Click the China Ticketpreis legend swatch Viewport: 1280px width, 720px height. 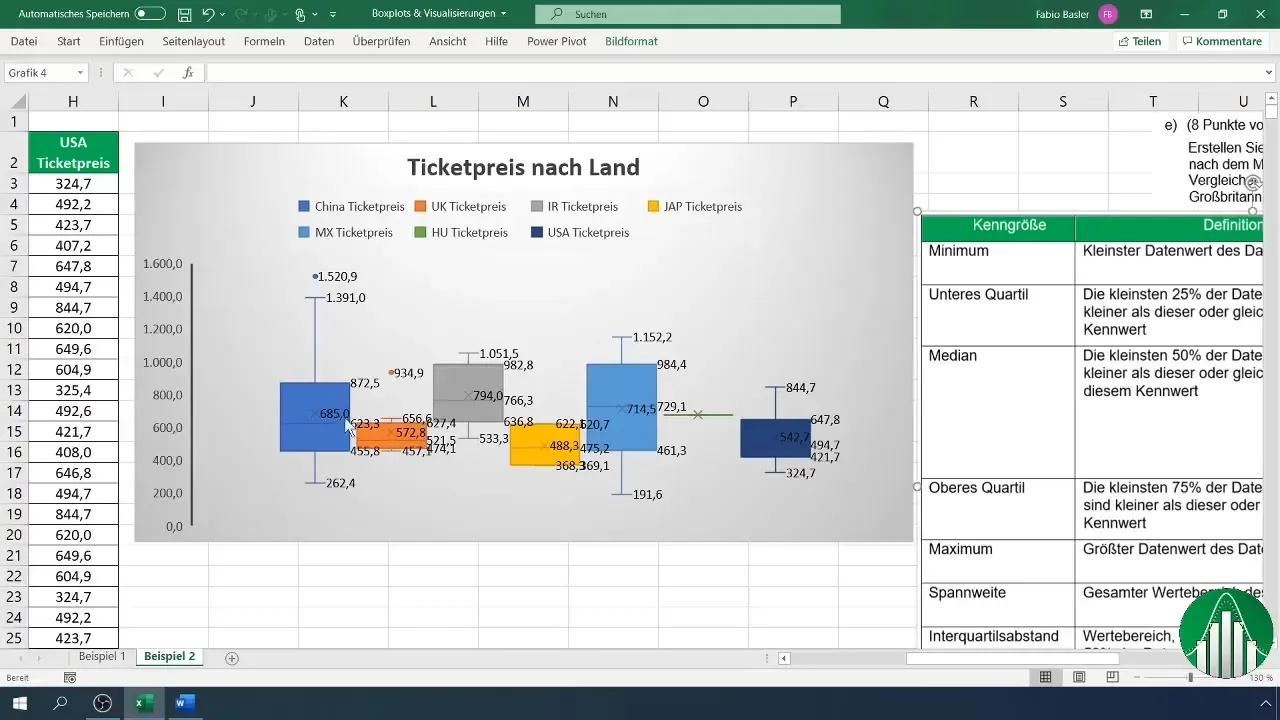(303, 207)
